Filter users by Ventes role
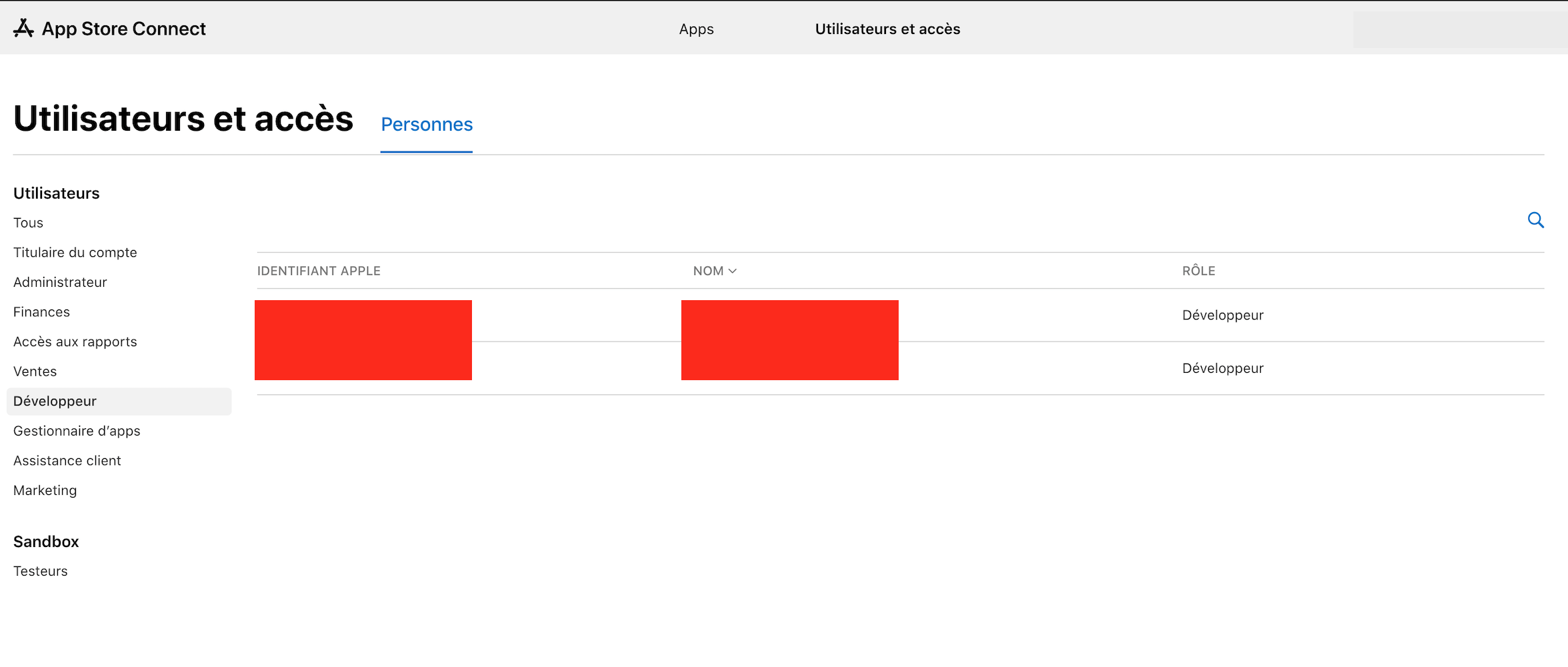 (x=35, y=372)
